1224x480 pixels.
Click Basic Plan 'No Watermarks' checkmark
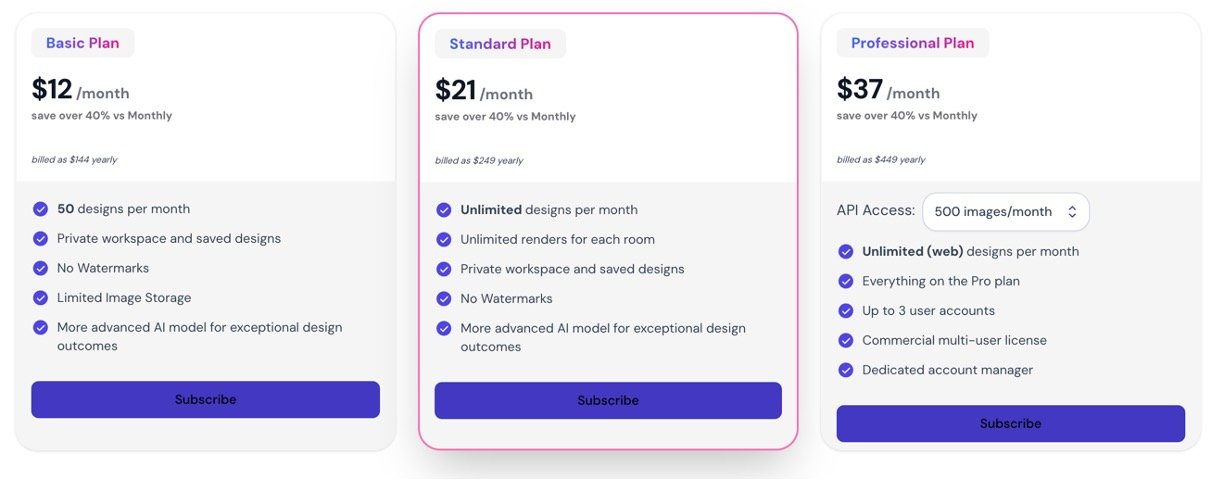tap(40, 268)
